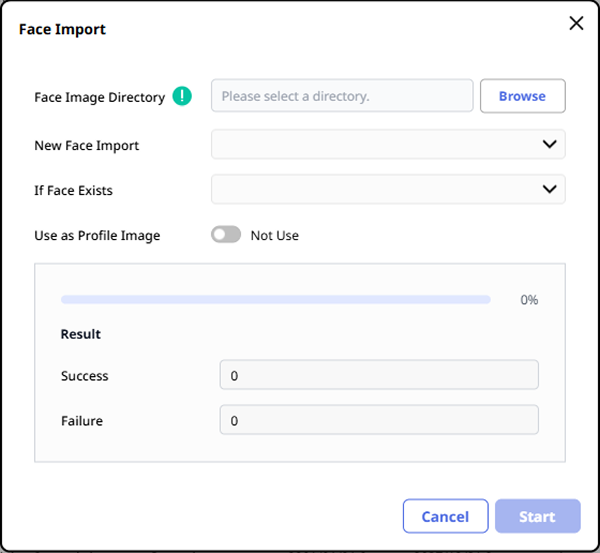Expand the If Face Exists combo box
Image resolution: width=600 pixels, height=553 pixels.
[387, 189]
